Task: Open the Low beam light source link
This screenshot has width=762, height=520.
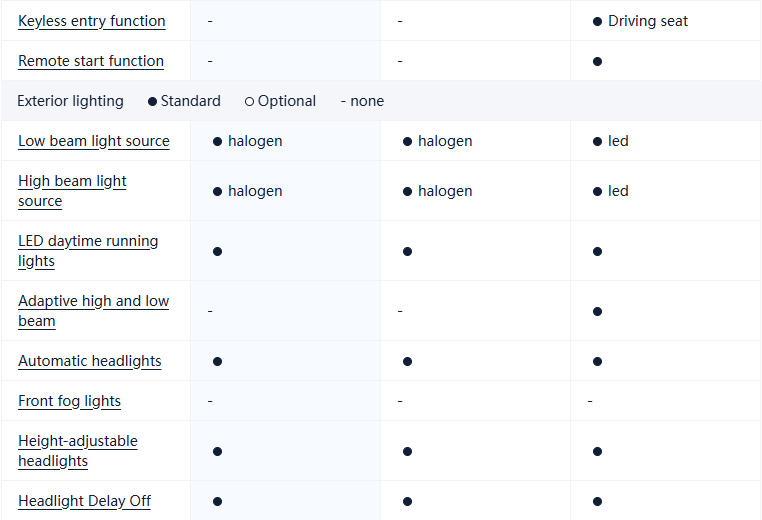Action: point(94,141)
